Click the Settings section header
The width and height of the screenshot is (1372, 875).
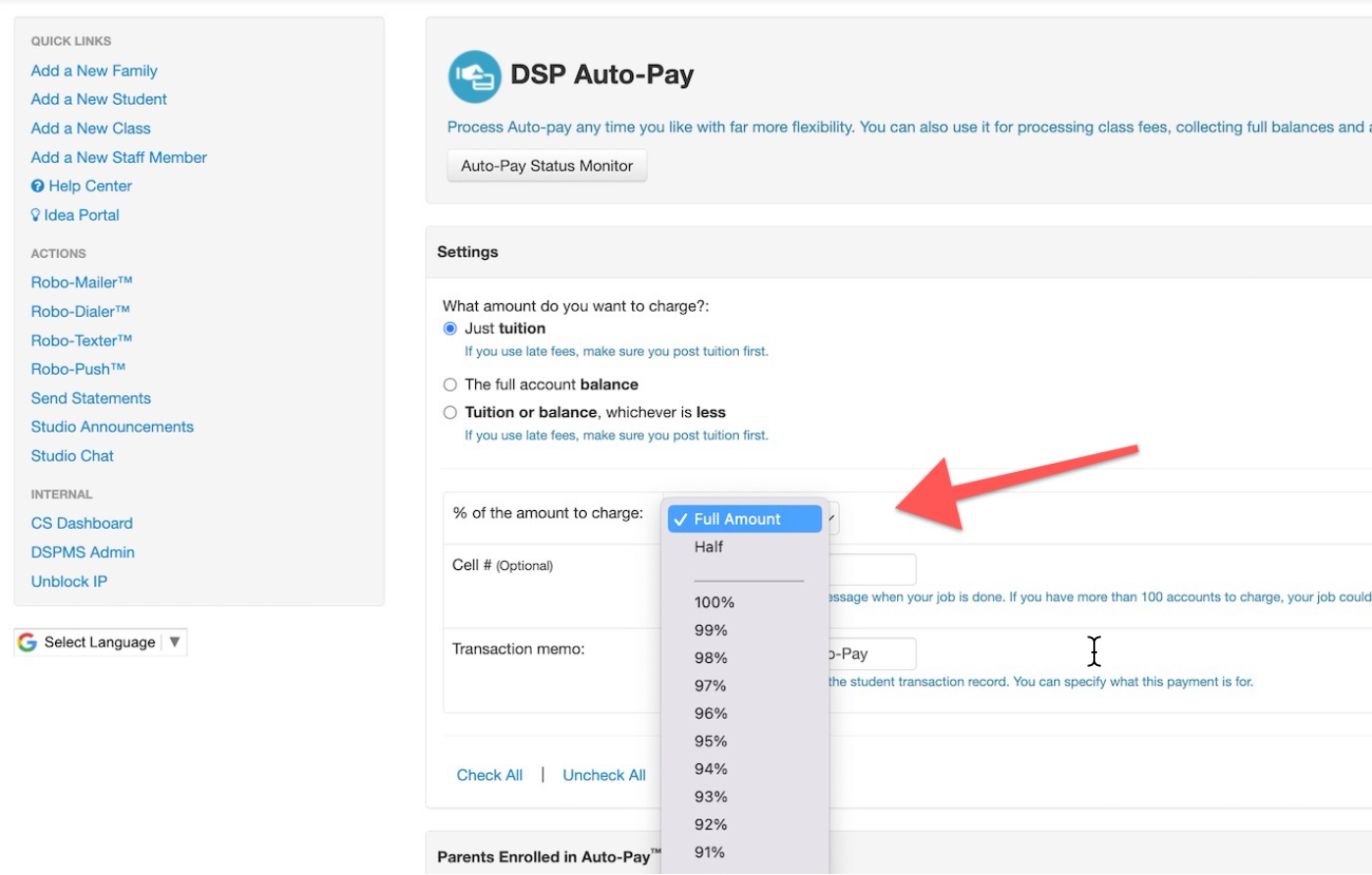coord(468,252)
